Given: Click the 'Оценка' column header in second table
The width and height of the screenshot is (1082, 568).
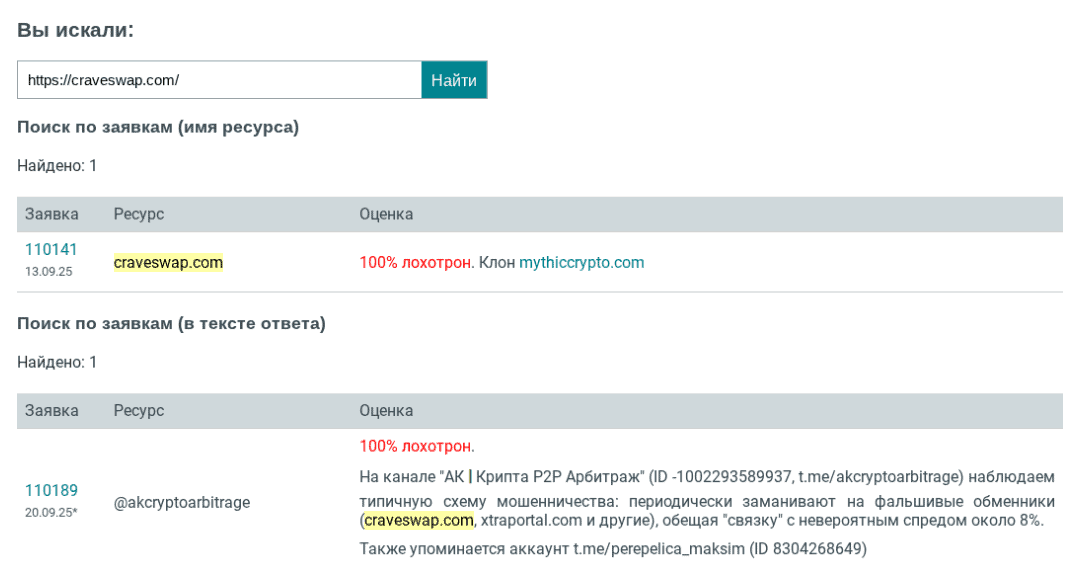Looking at the screenshot, I should coord(386,411).
